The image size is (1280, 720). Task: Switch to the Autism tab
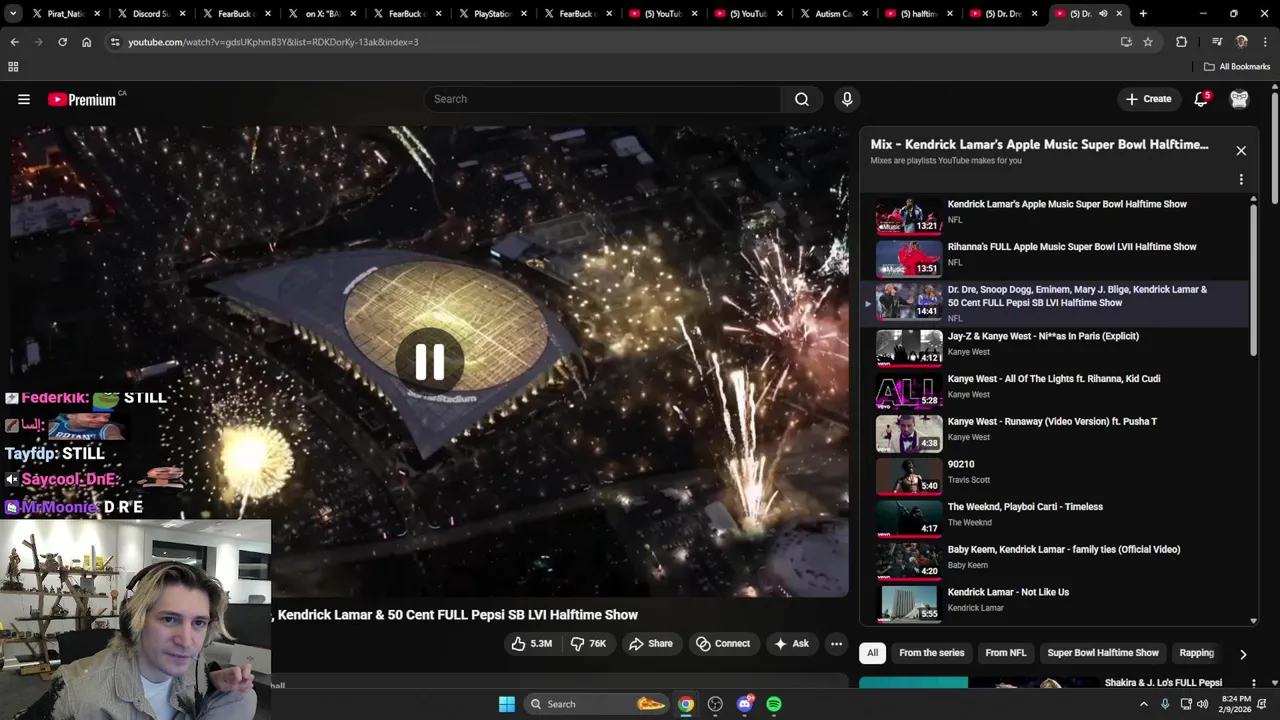pos(836,14)
